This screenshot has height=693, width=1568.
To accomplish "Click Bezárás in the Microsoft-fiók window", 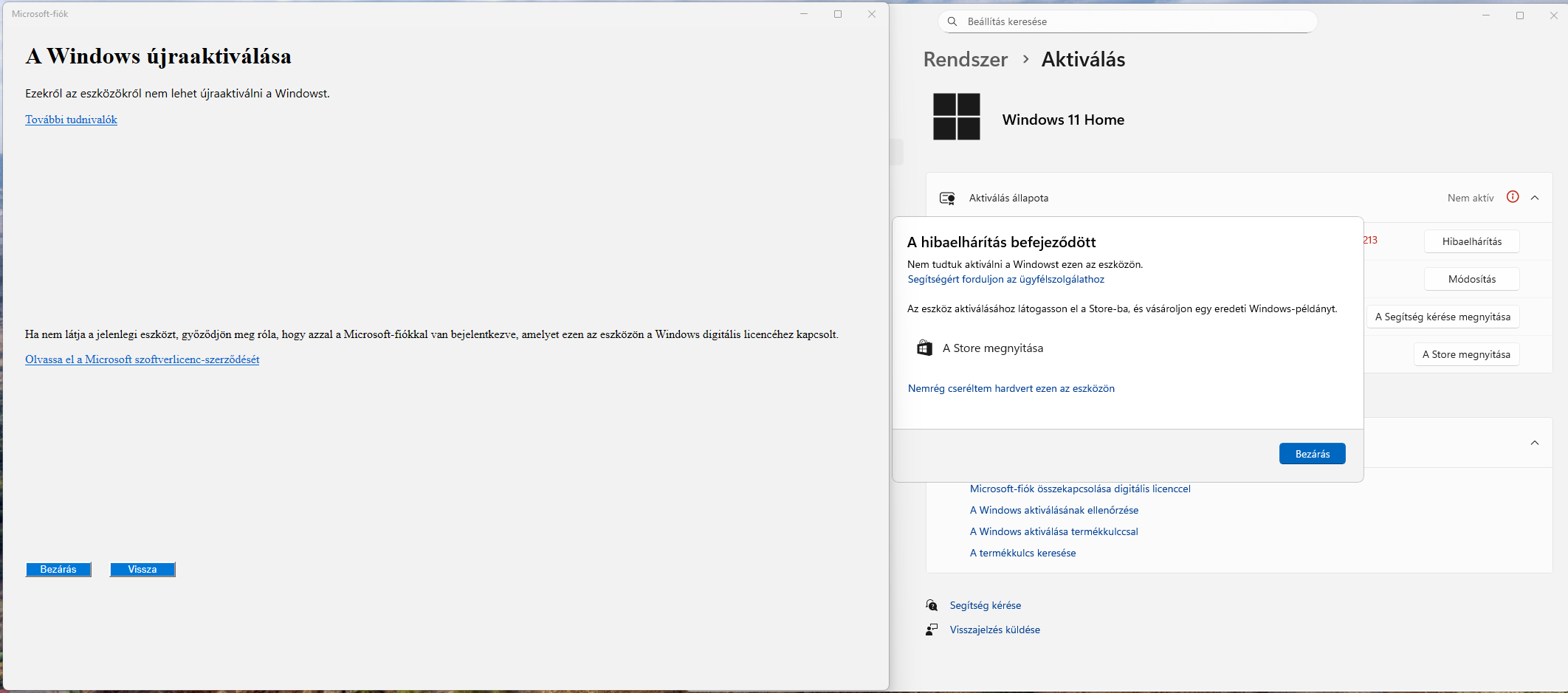I will pyautogui.click(x=58, y=570).
